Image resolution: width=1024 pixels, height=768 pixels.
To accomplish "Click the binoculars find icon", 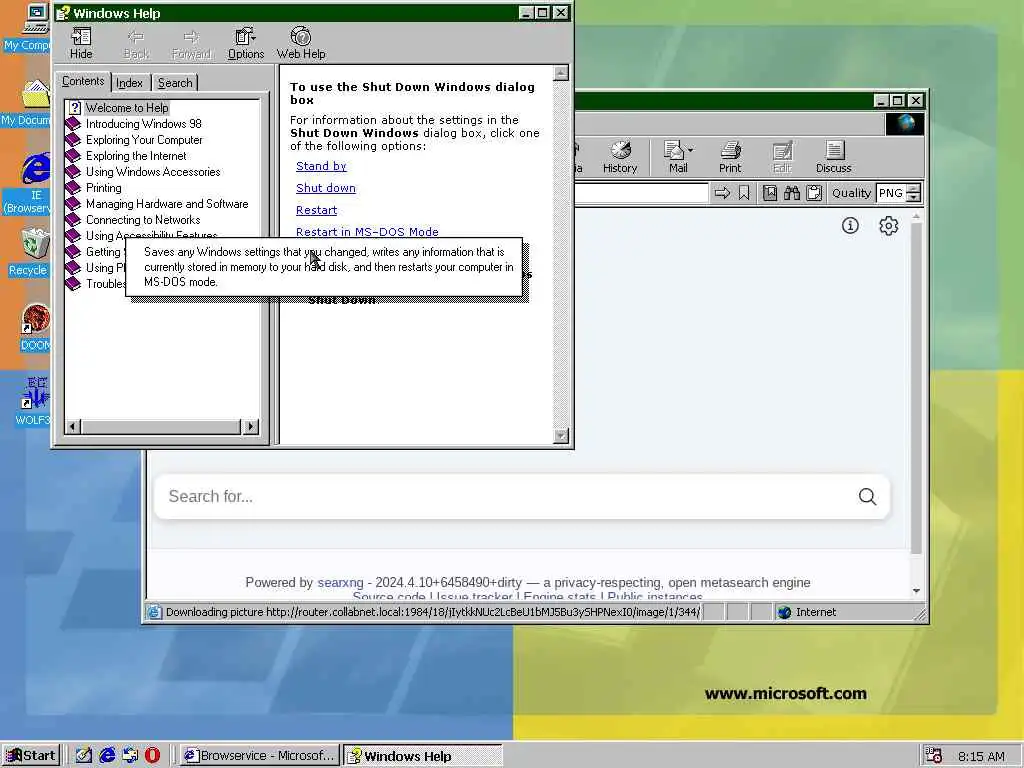I will 792,193.
